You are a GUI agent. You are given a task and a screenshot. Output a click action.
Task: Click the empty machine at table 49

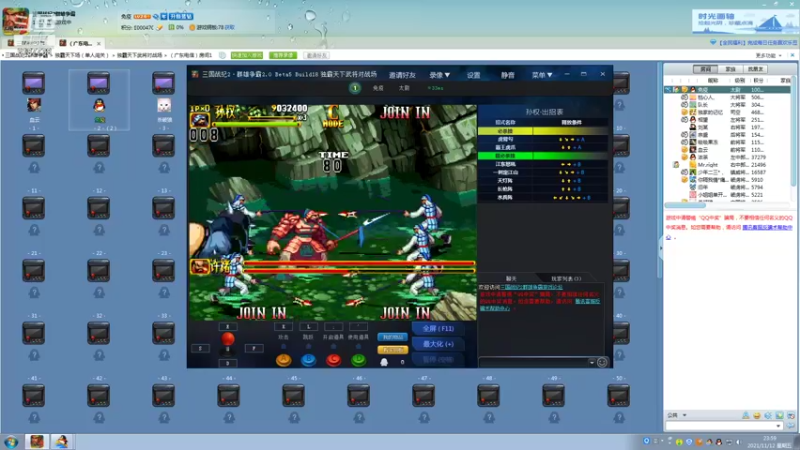[554, 396]
